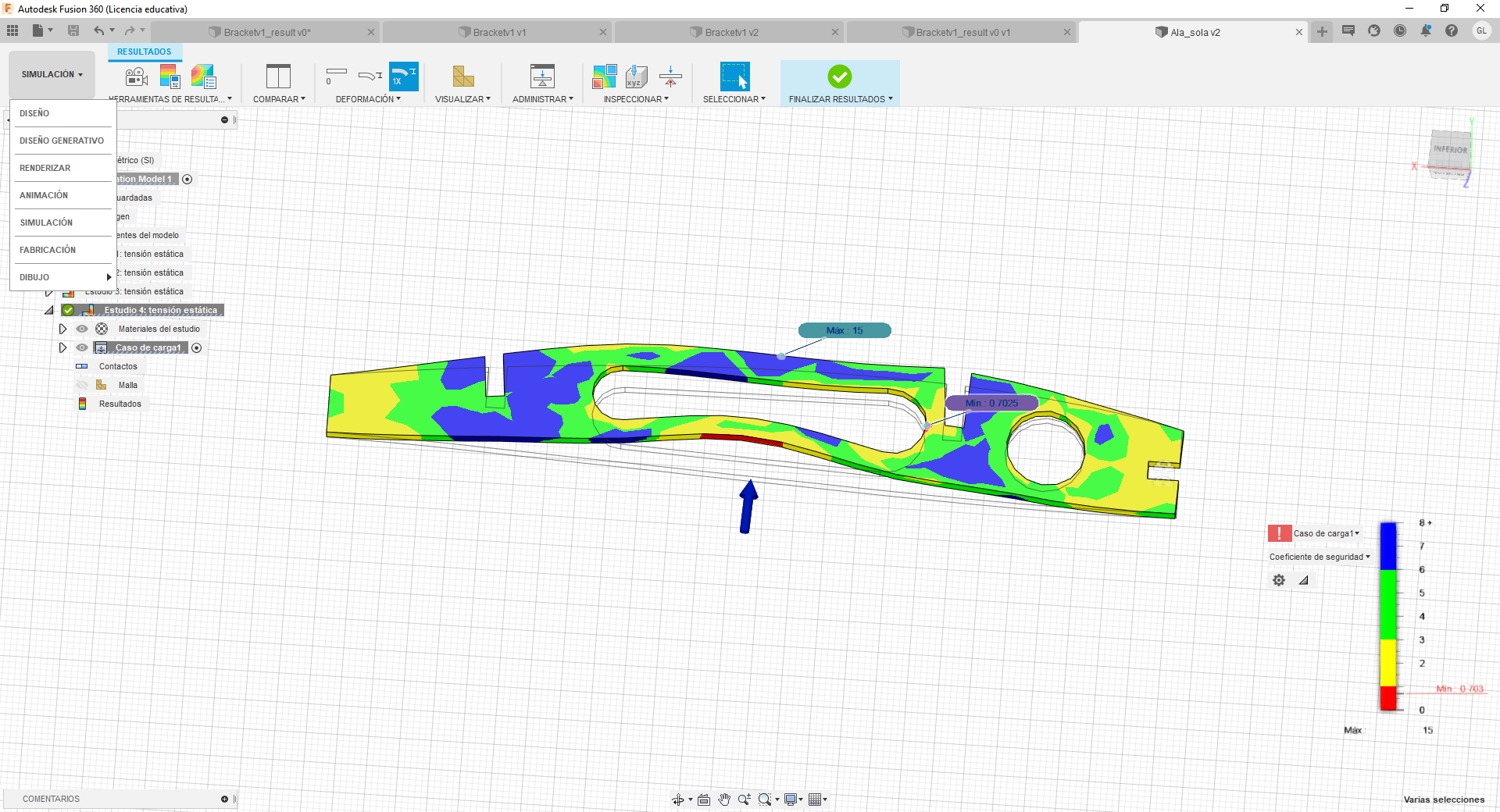Open legend settings gear icon
This screenshot has height=812, width=1500.
click(x=1279, y=580)
